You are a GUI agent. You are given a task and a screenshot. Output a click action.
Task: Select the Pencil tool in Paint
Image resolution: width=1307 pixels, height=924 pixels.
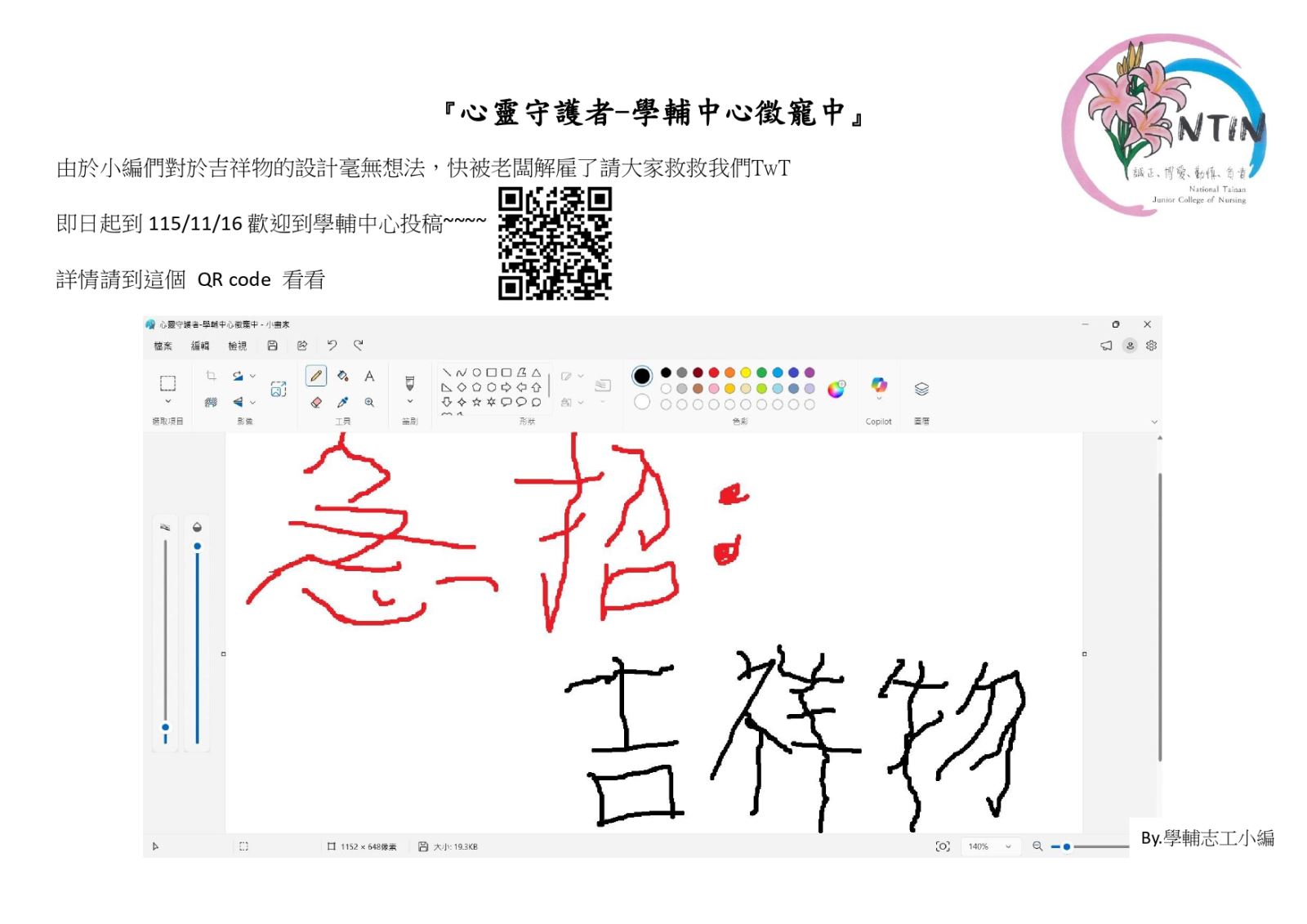tap(316, 376)
